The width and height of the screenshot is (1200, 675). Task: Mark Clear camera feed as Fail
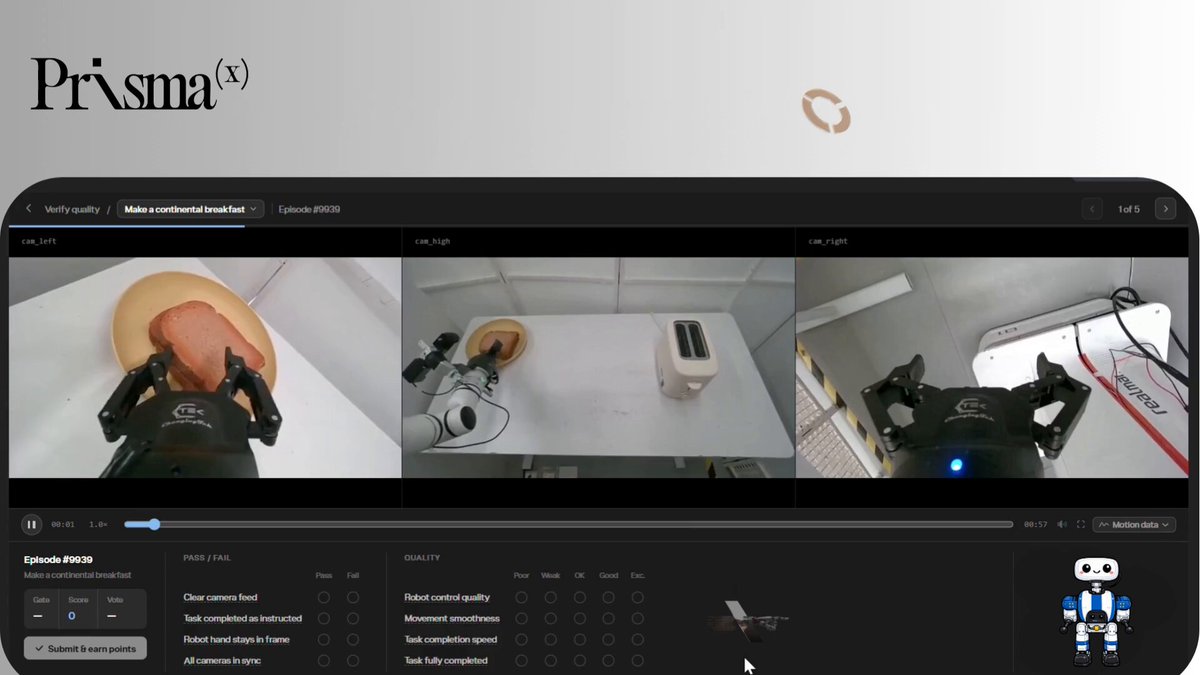point(353,597)
